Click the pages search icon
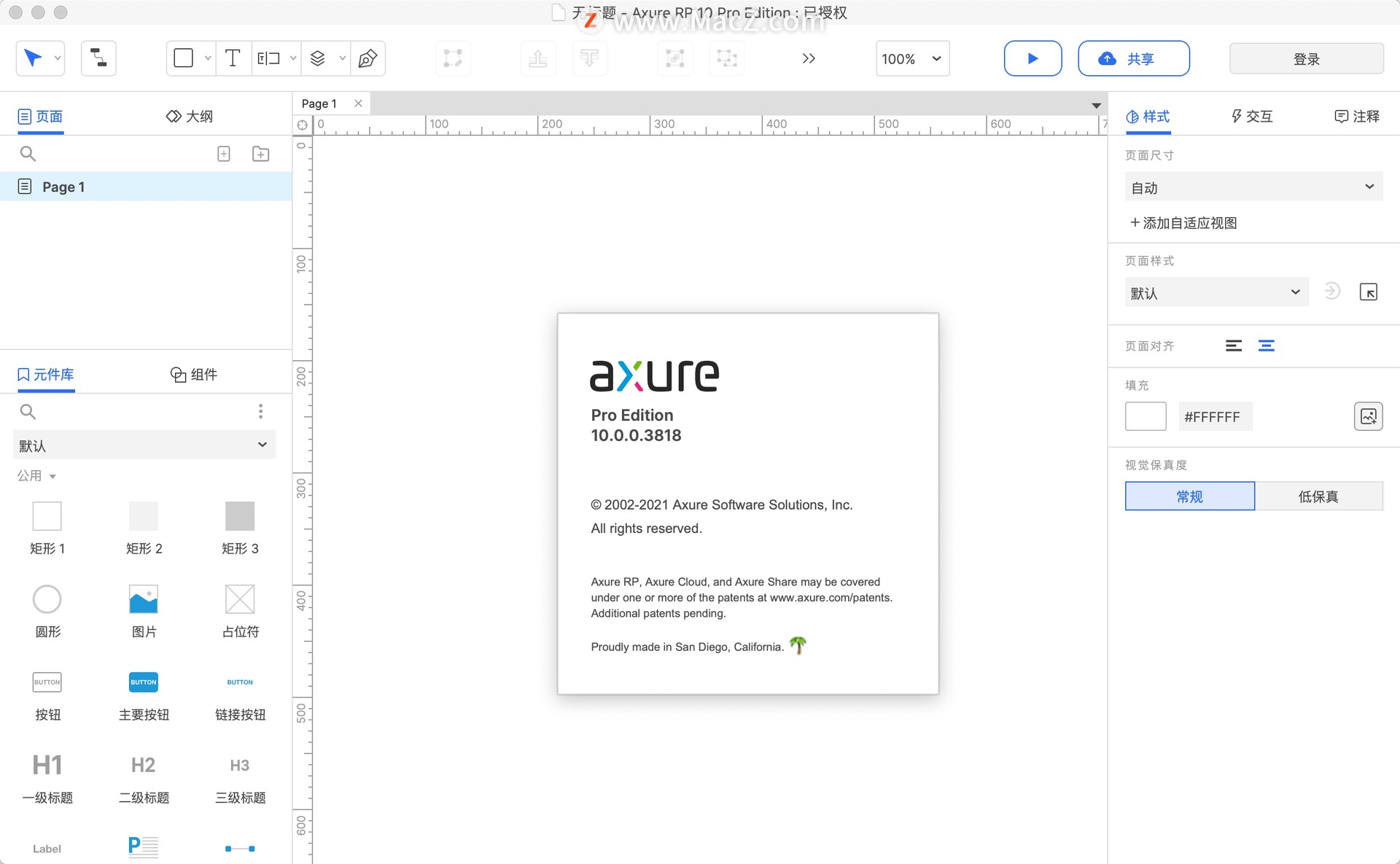The image size is (1400, 864). coord(28,153)
